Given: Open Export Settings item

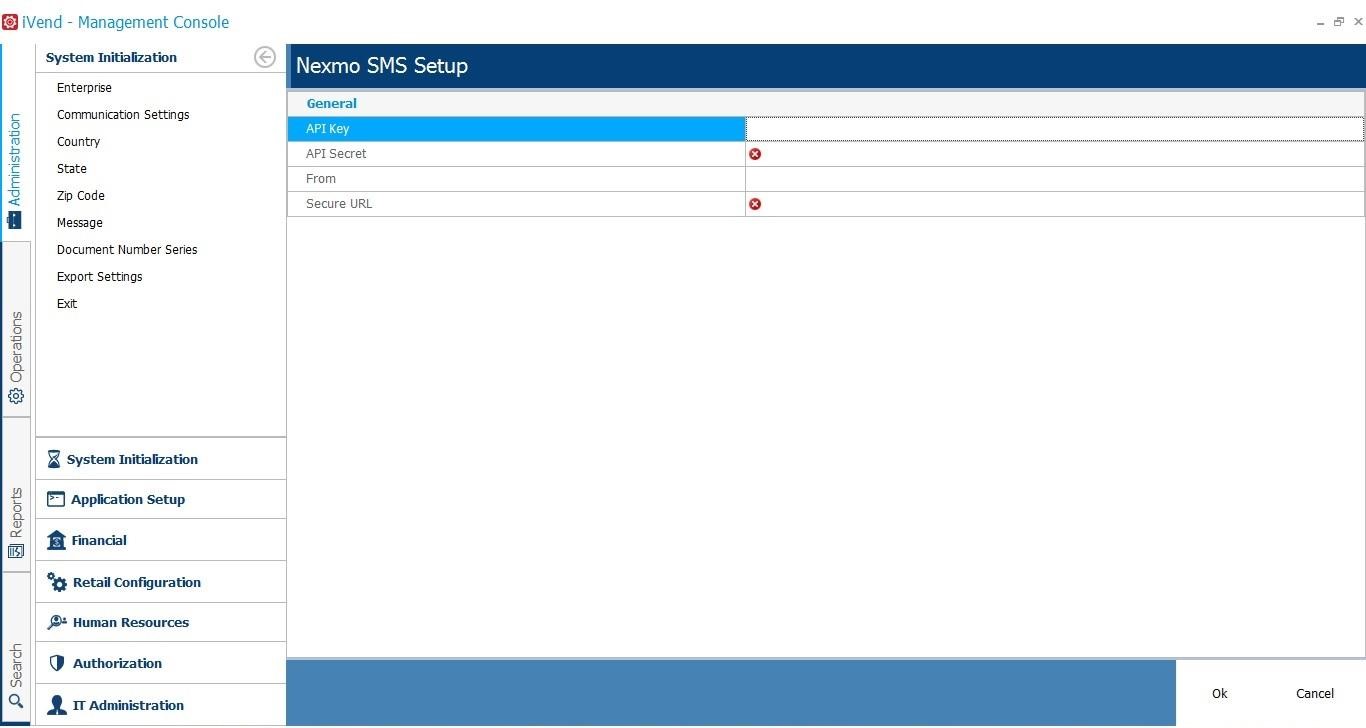Looking at the screenshot, I should [x=100, y=277].
